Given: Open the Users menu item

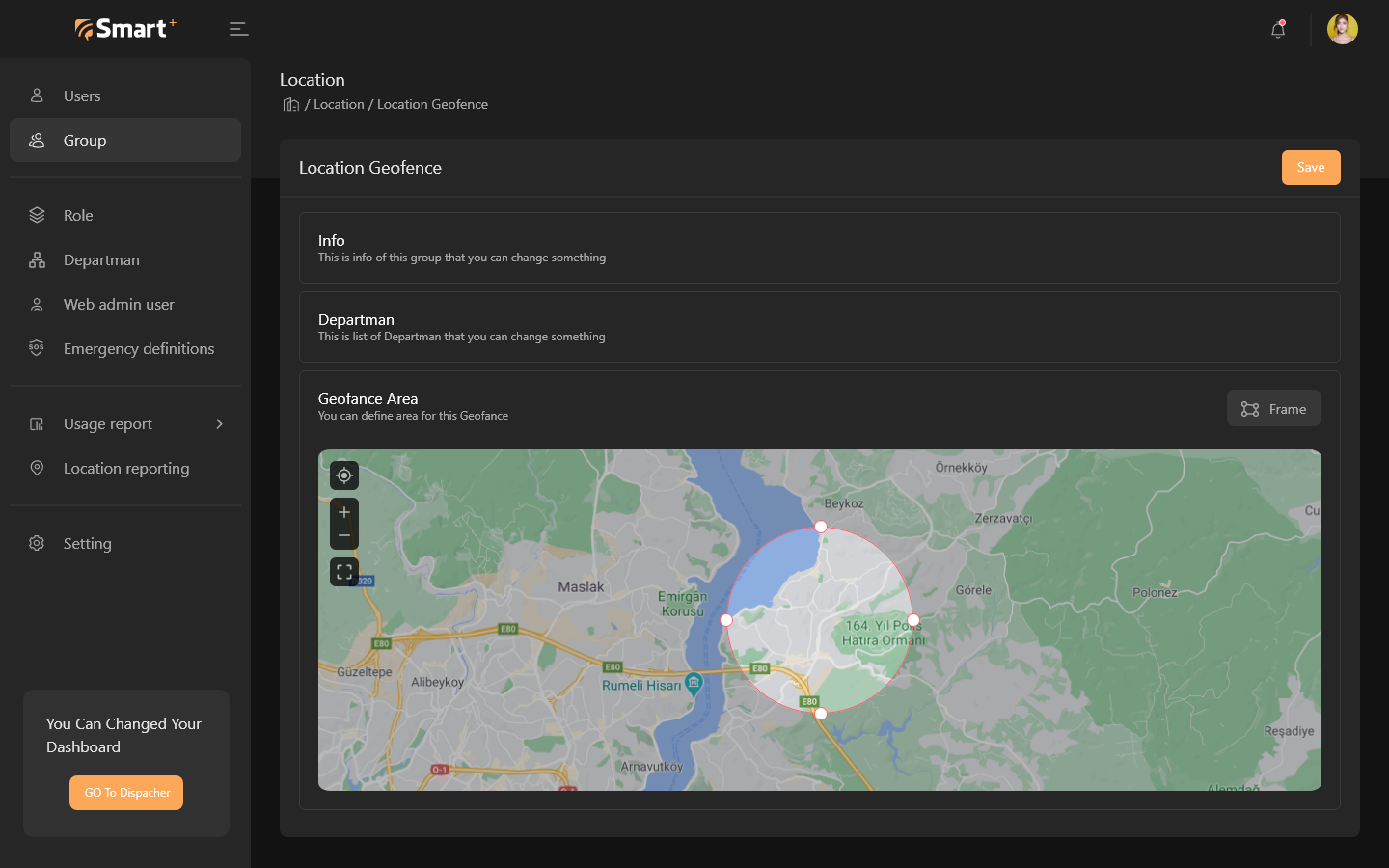Looking at the screenshot, I should tap(125, 95).
